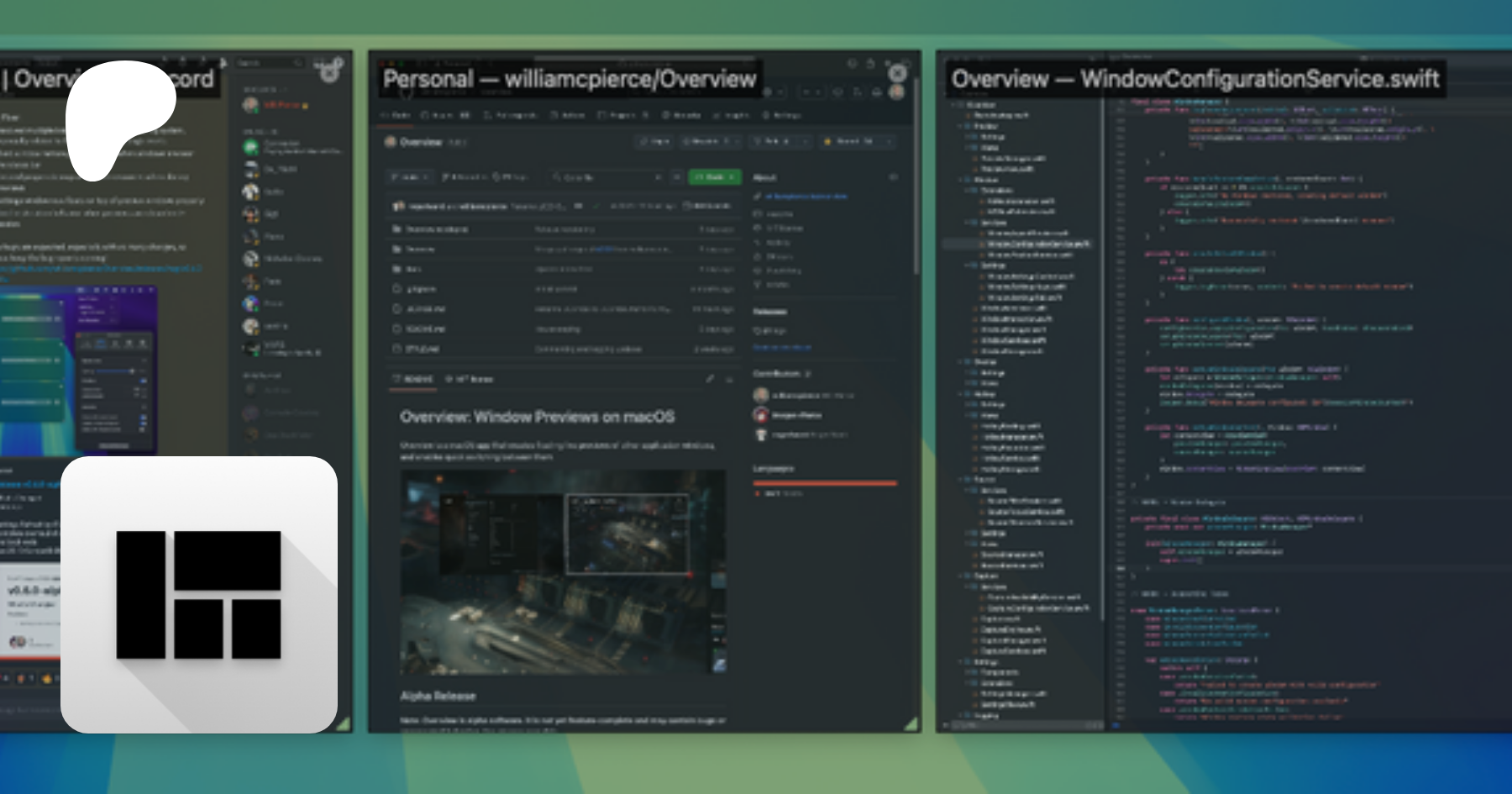Image resolution: width=1512 pixels, height=794 pixels.
Task: Open the green Code dropdown button
Action: [x=715, y=177]
